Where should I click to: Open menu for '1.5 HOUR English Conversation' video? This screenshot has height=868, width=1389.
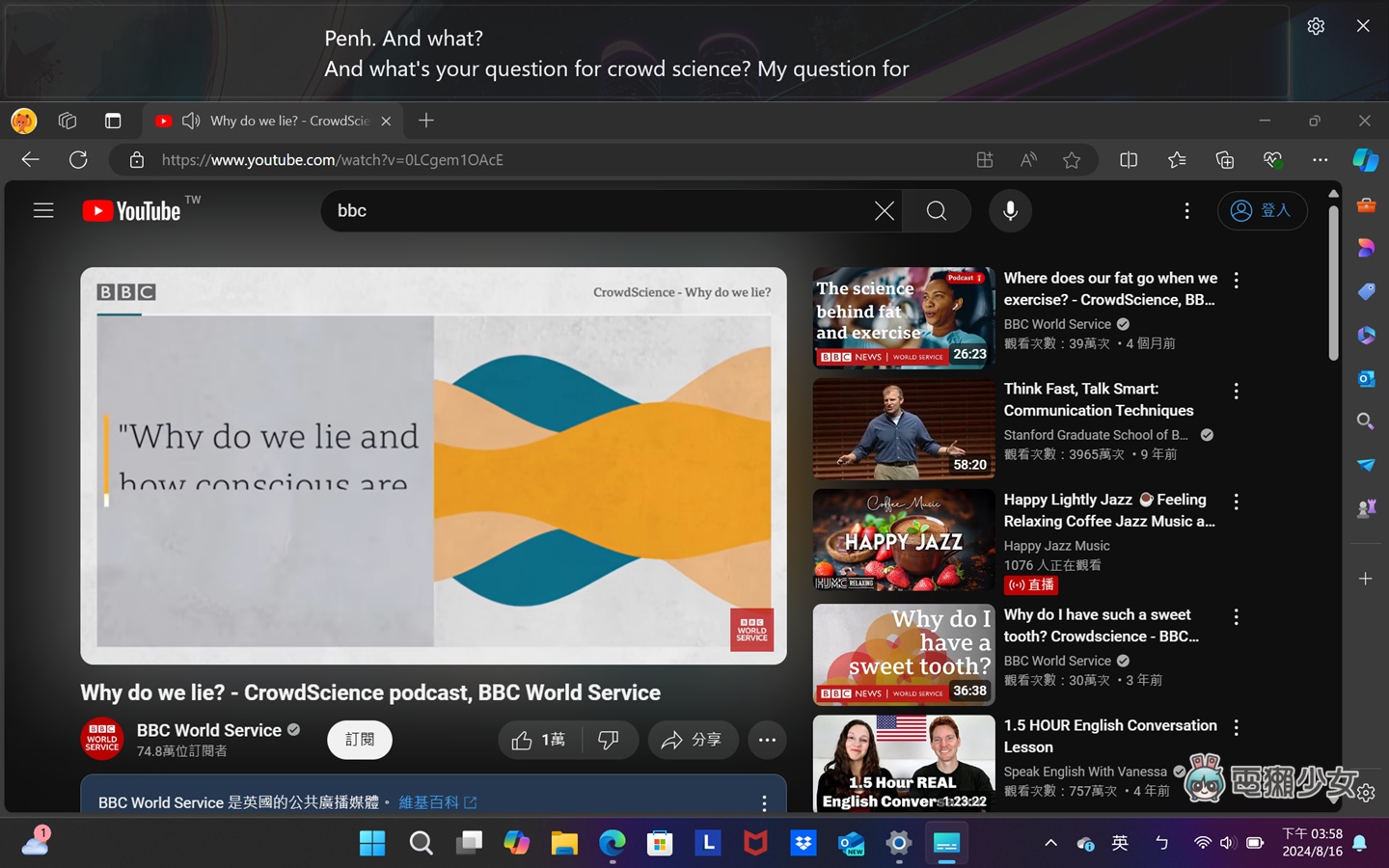tap(1236, 727)
